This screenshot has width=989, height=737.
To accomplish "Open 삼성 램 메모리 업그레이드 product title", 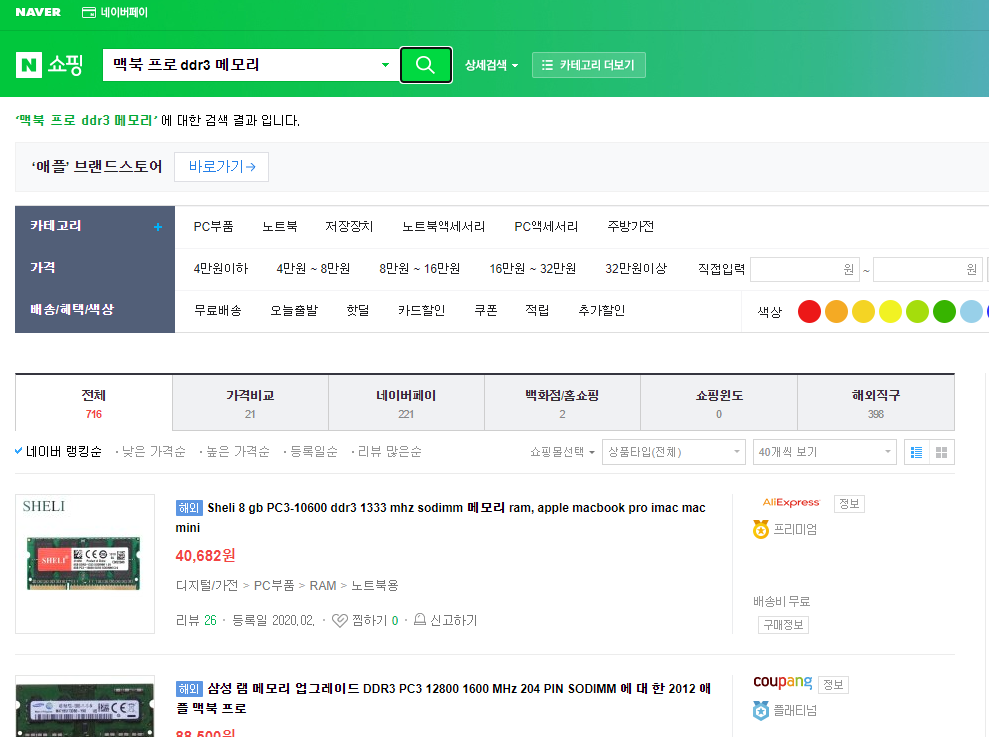I will click(443, 699).
